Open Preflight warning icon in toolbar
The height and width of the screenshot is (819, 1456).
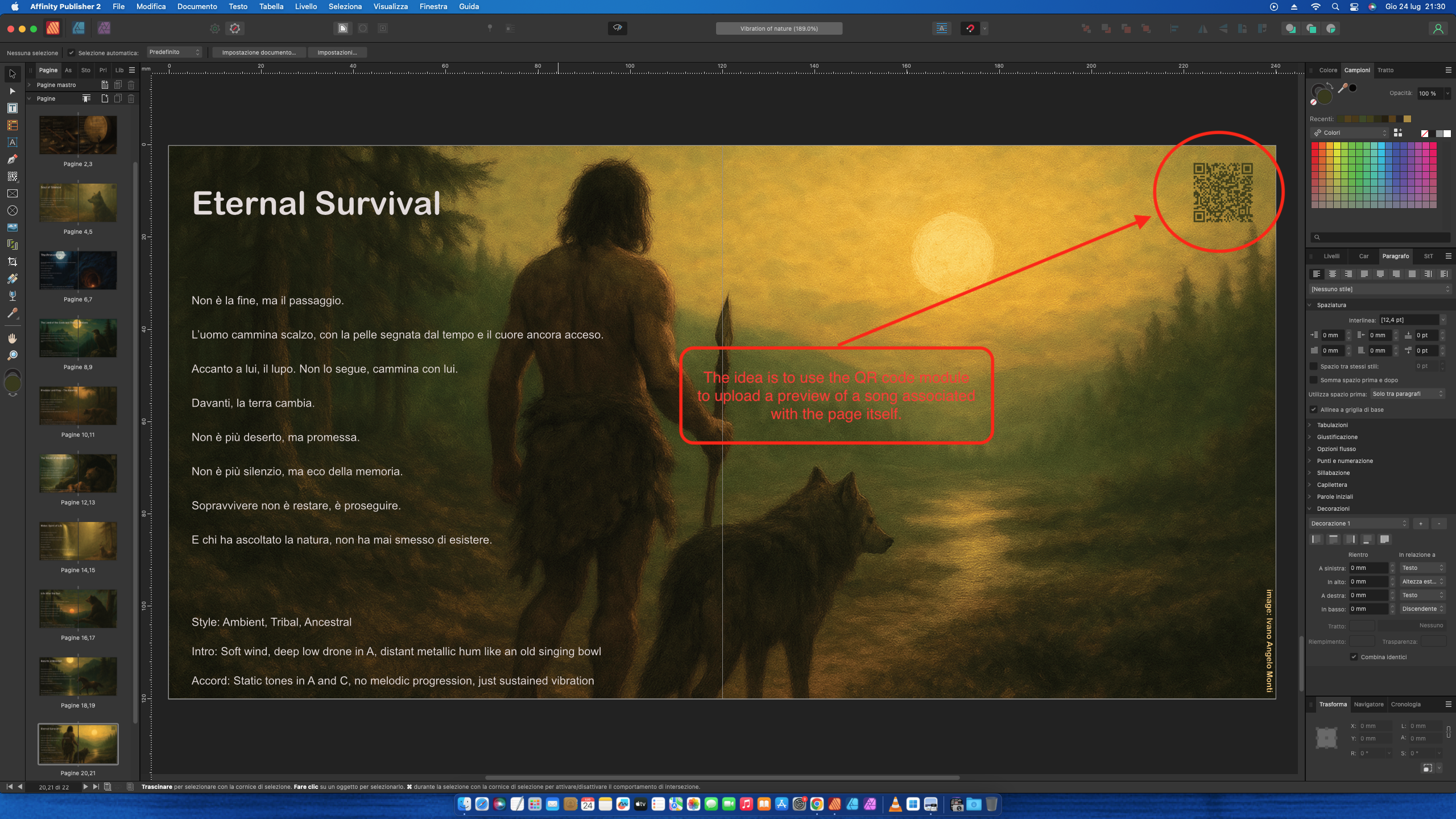[x=235, y=28]
